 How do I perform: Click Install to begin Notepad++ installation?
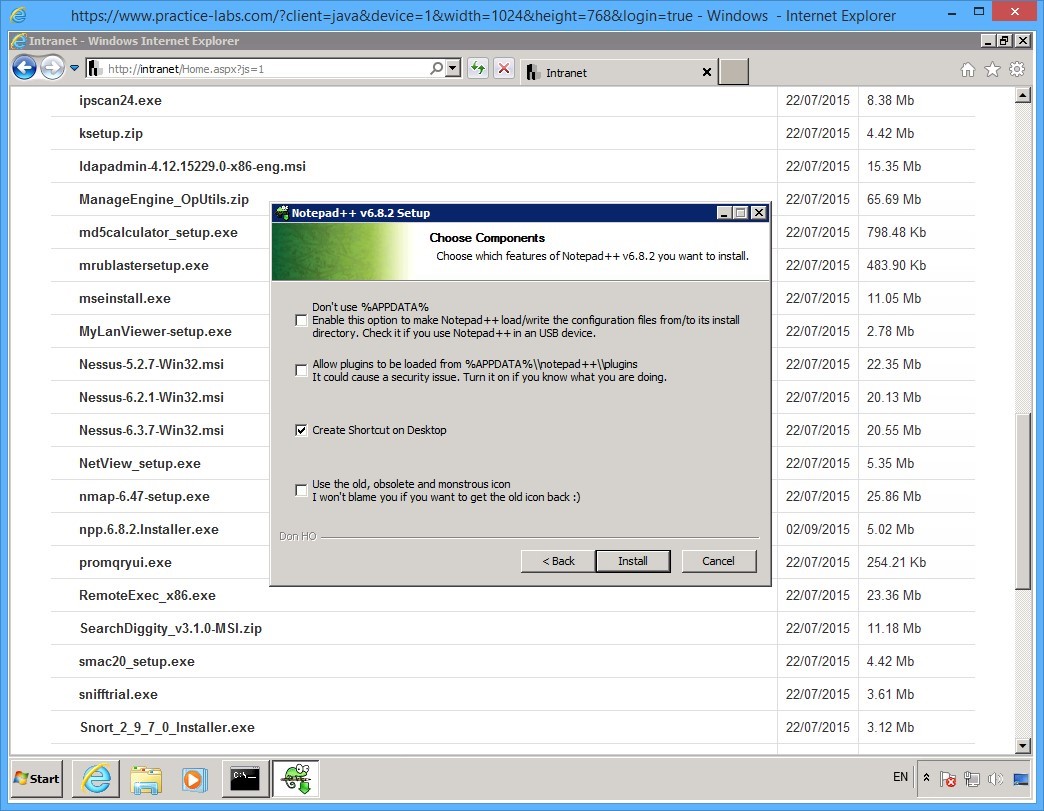[x=633, y=561]
